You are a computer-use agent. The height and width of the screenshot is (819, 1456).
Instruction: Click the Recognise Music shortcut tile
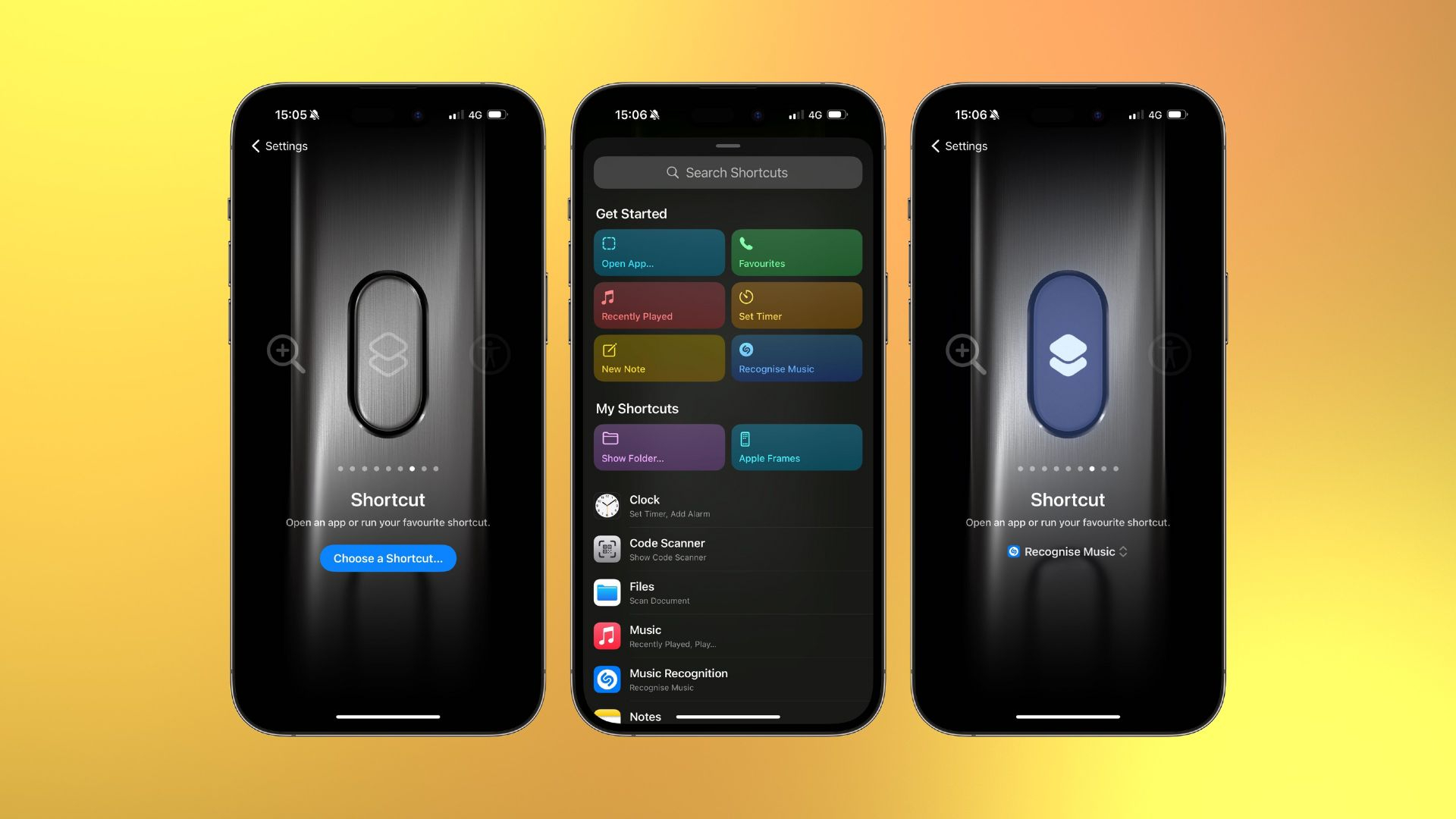(x=795, y=358)
